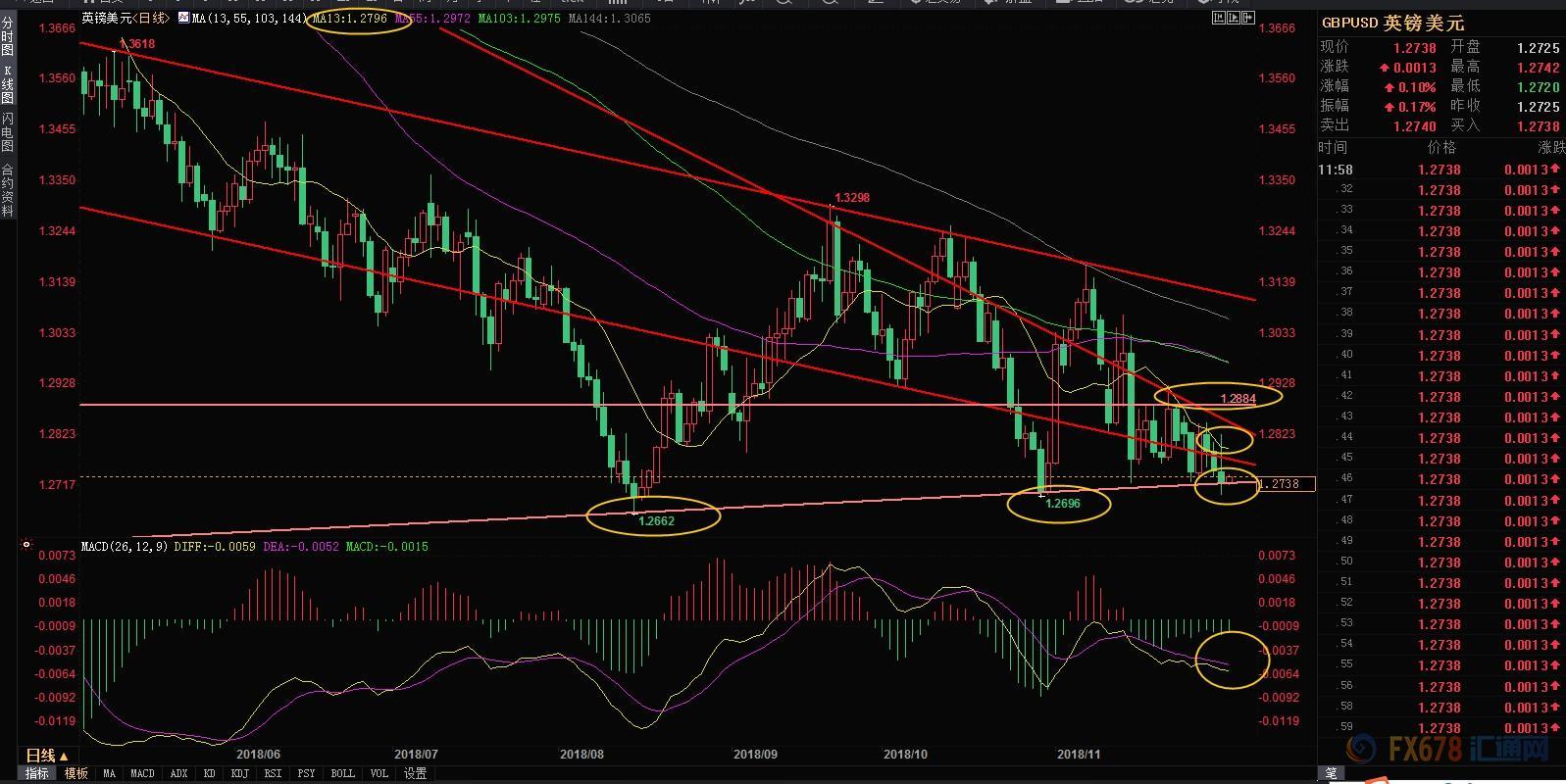The height and width of the screenshot is (784, 1566).
Task: Click the tick row labeled 42
Action: click(x=1440, y=396)
